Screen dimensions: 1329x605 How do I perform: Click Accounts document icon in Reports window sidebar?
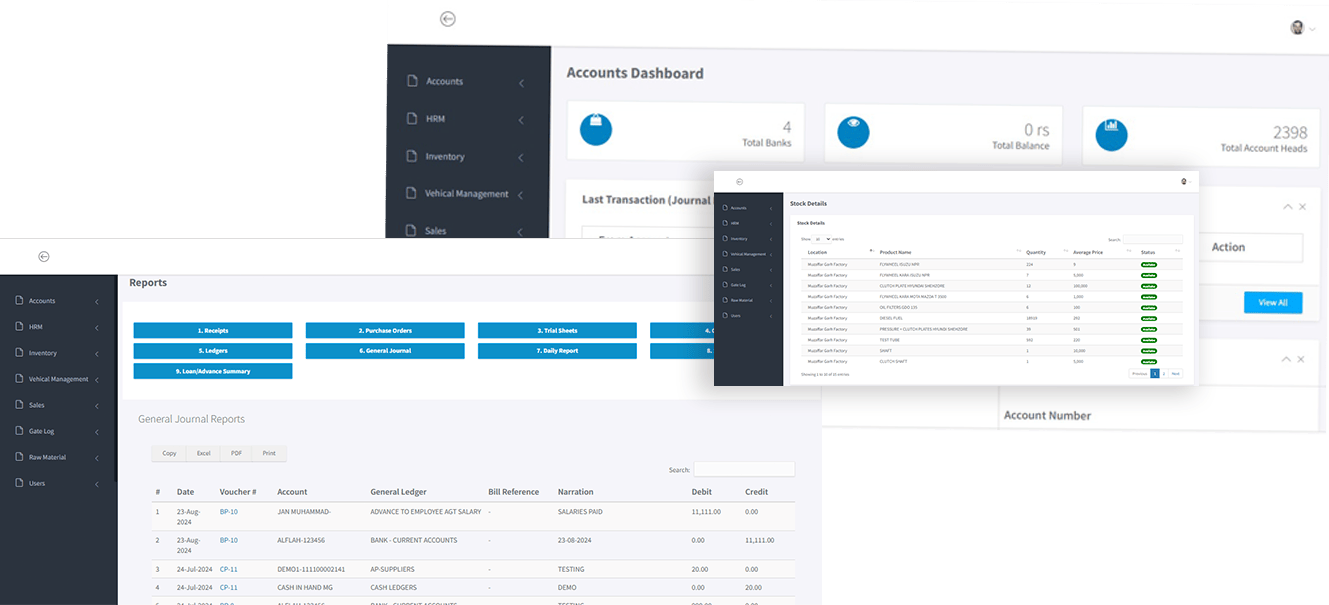pyautogui.click(x=18, y=300)
